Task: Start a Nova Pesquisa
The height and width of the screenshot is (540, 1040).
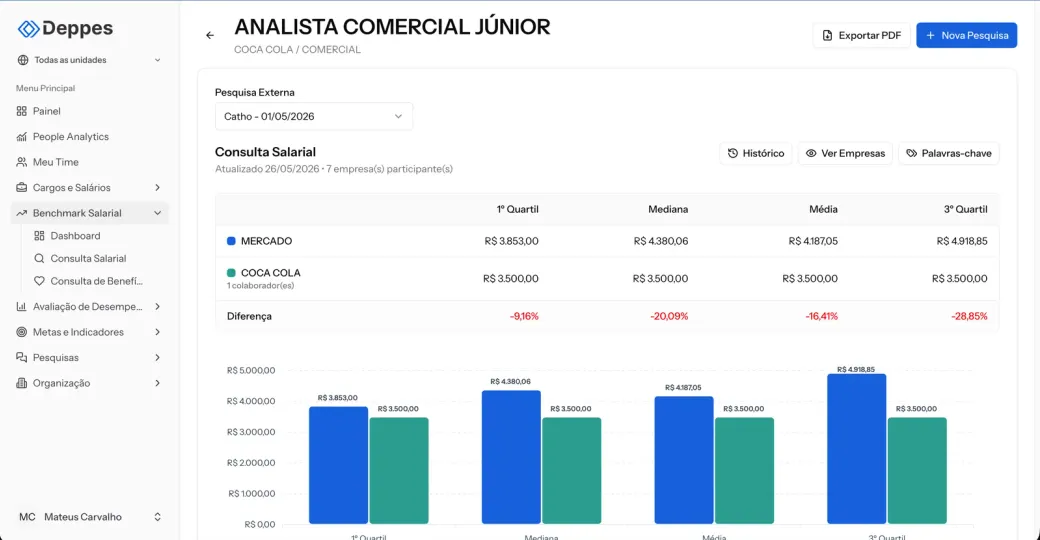Action: click(x=966, y=35)
